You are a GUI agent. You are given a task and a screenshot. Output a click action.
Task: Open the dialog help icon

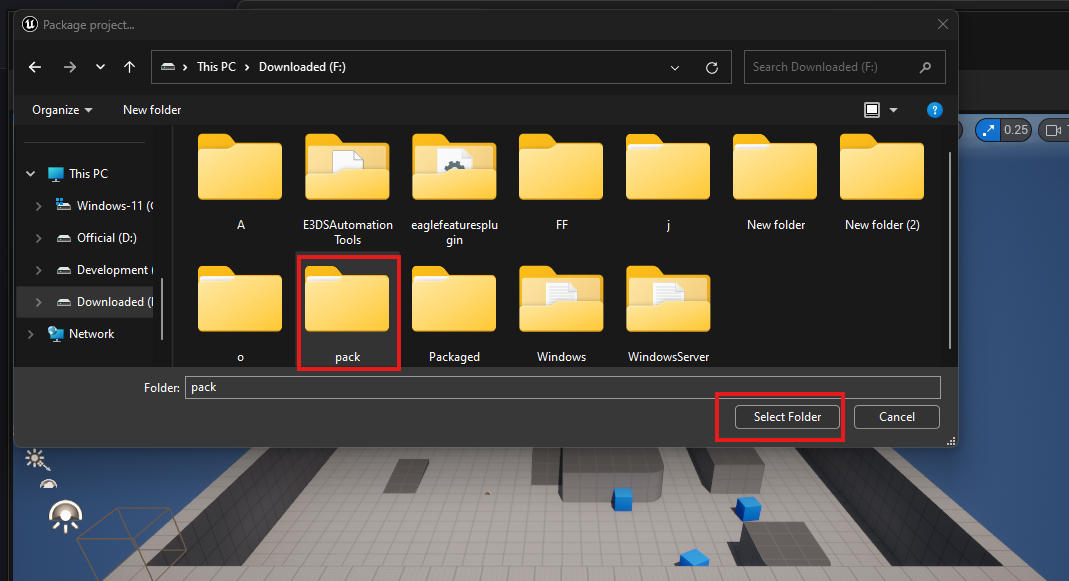click(x=934, y=110)
